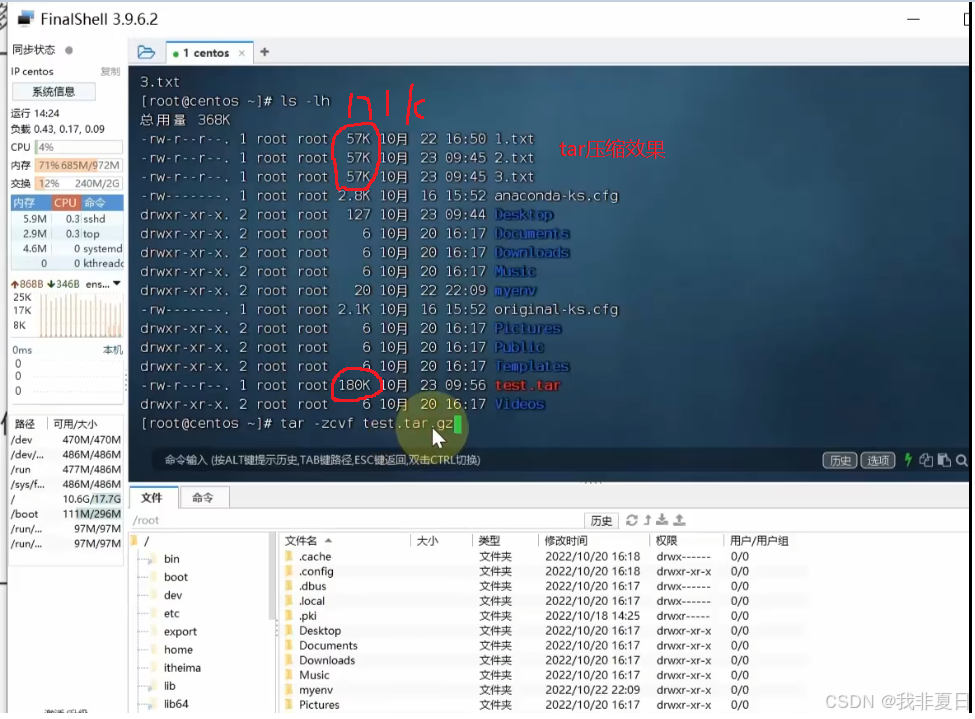Click the upload file icon
The width and height of the screenshot is (975, 719).
[x=680, y=519]
